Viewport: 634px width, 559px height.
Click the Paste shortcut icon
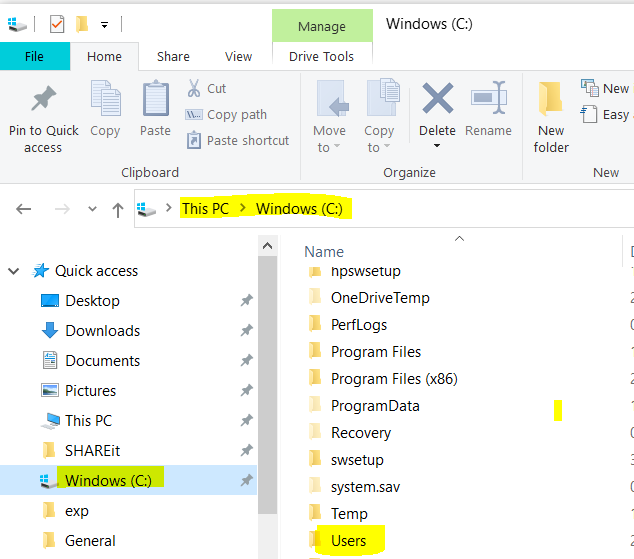tap(194, 140)
